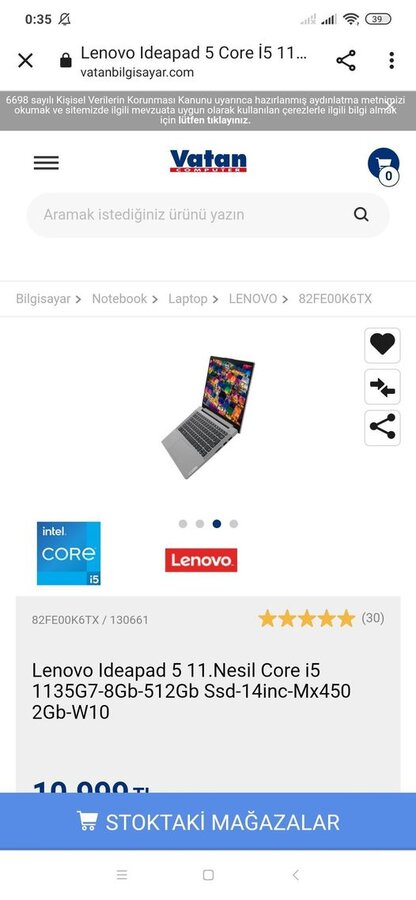416x900 pixels.
Task: Tap the Vatan Computer logo
Action: pos(208,161)
